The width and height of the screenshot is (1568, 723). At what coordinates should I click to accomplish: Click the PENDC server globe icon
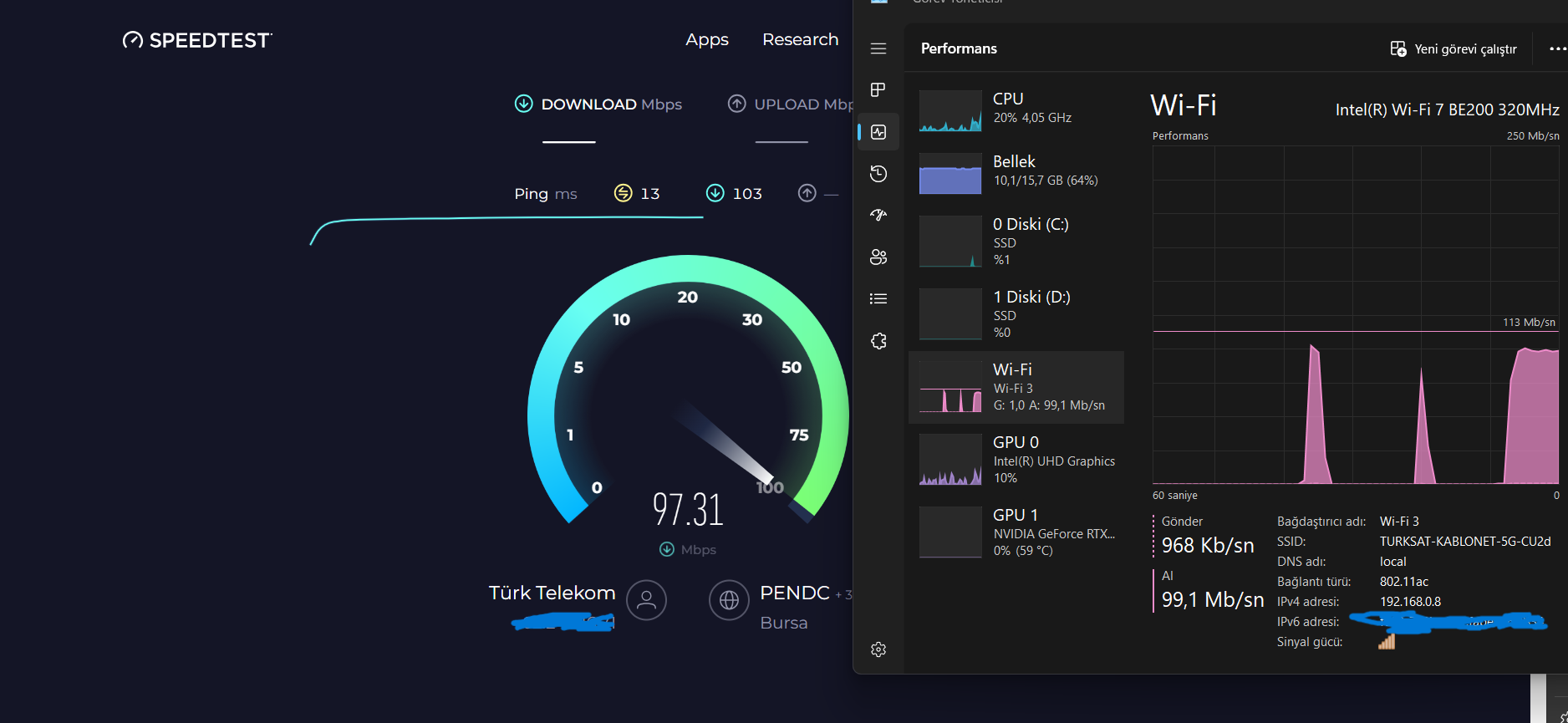point(729,600)
